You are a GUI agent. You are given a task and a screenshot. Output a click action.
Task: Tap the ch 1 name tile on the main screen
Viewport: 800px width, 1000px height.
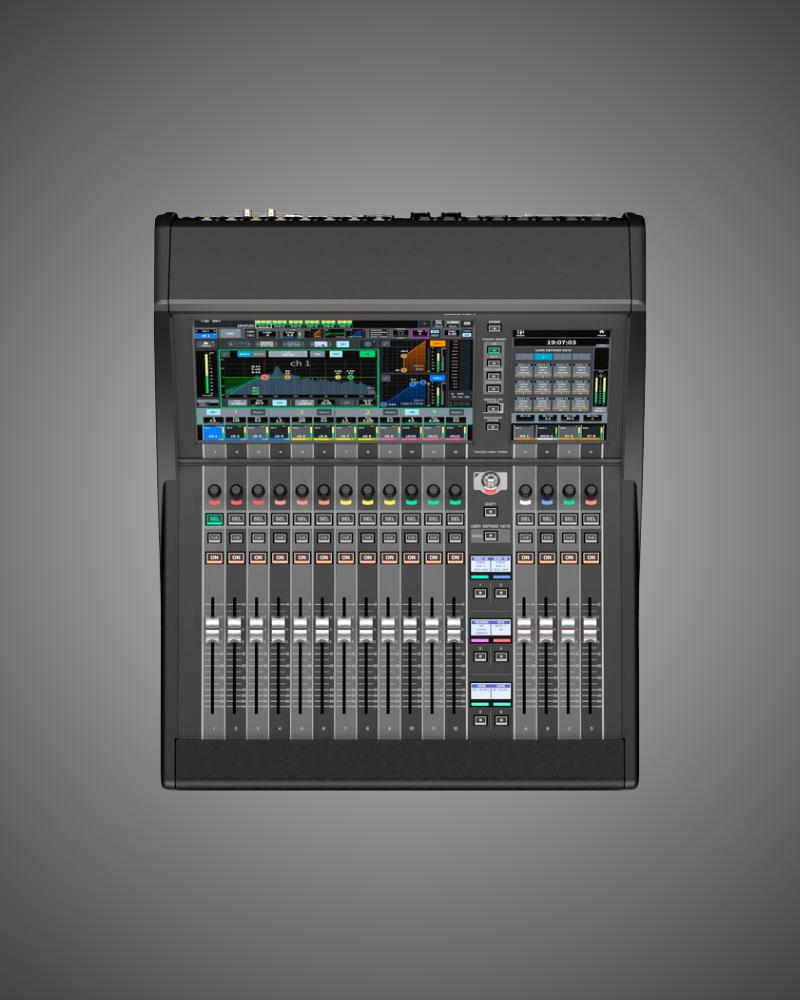pyautogui.click(x=213, y=434)
